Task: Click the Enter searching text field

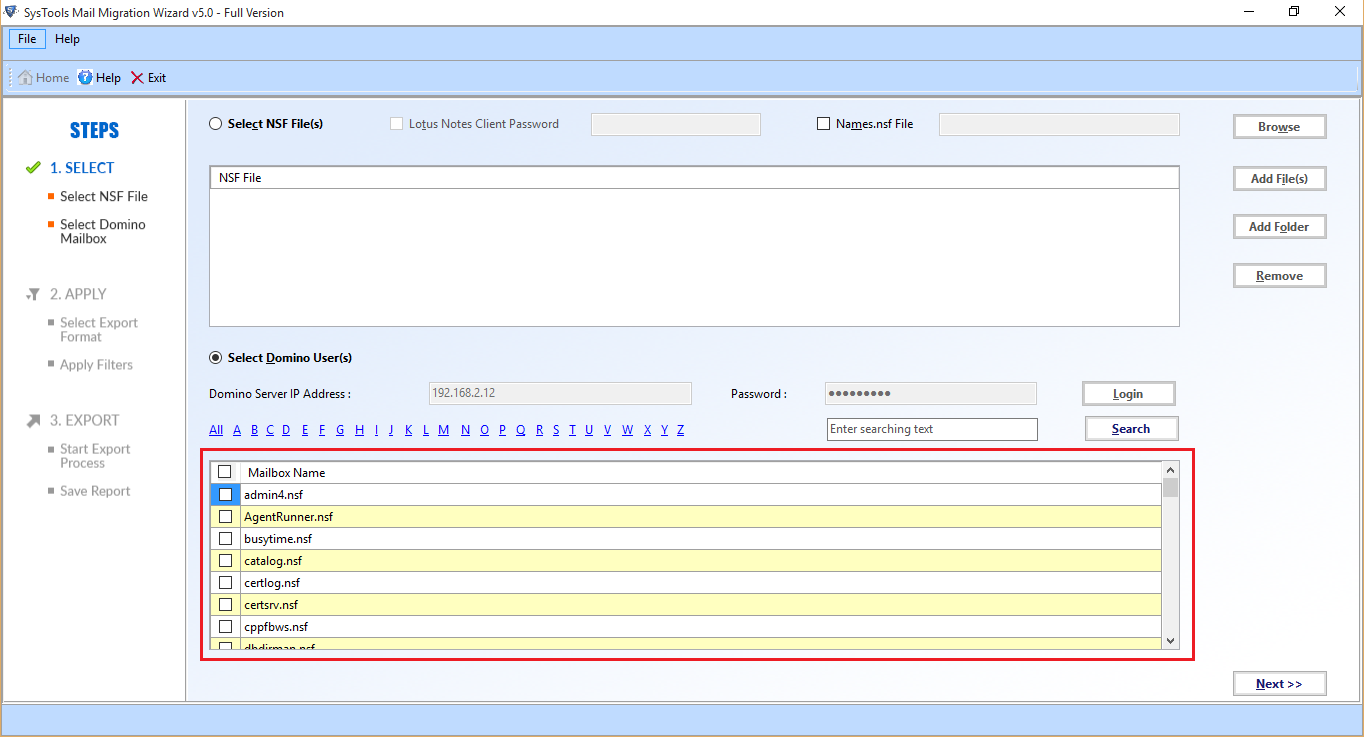Action: pos(932,429)
